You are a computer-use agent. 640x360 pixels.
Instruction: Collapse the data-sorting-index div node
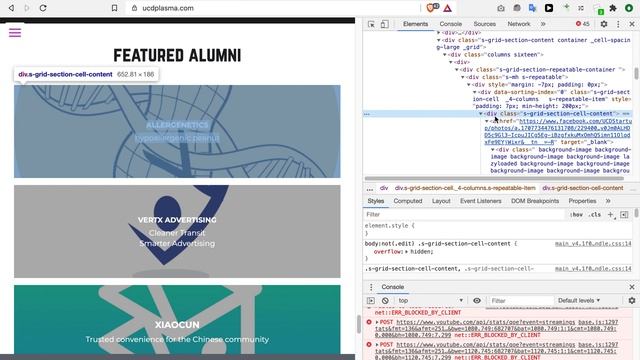[475, 92]
